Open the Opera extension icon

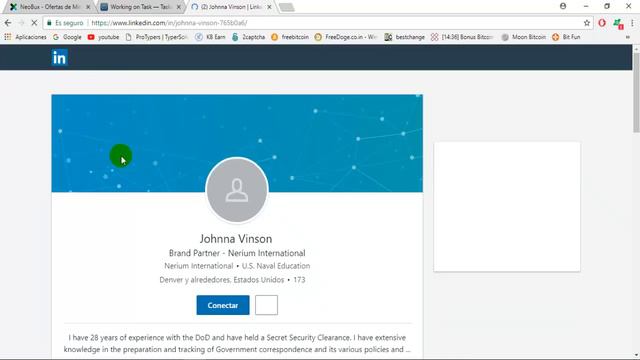(602, 23)
